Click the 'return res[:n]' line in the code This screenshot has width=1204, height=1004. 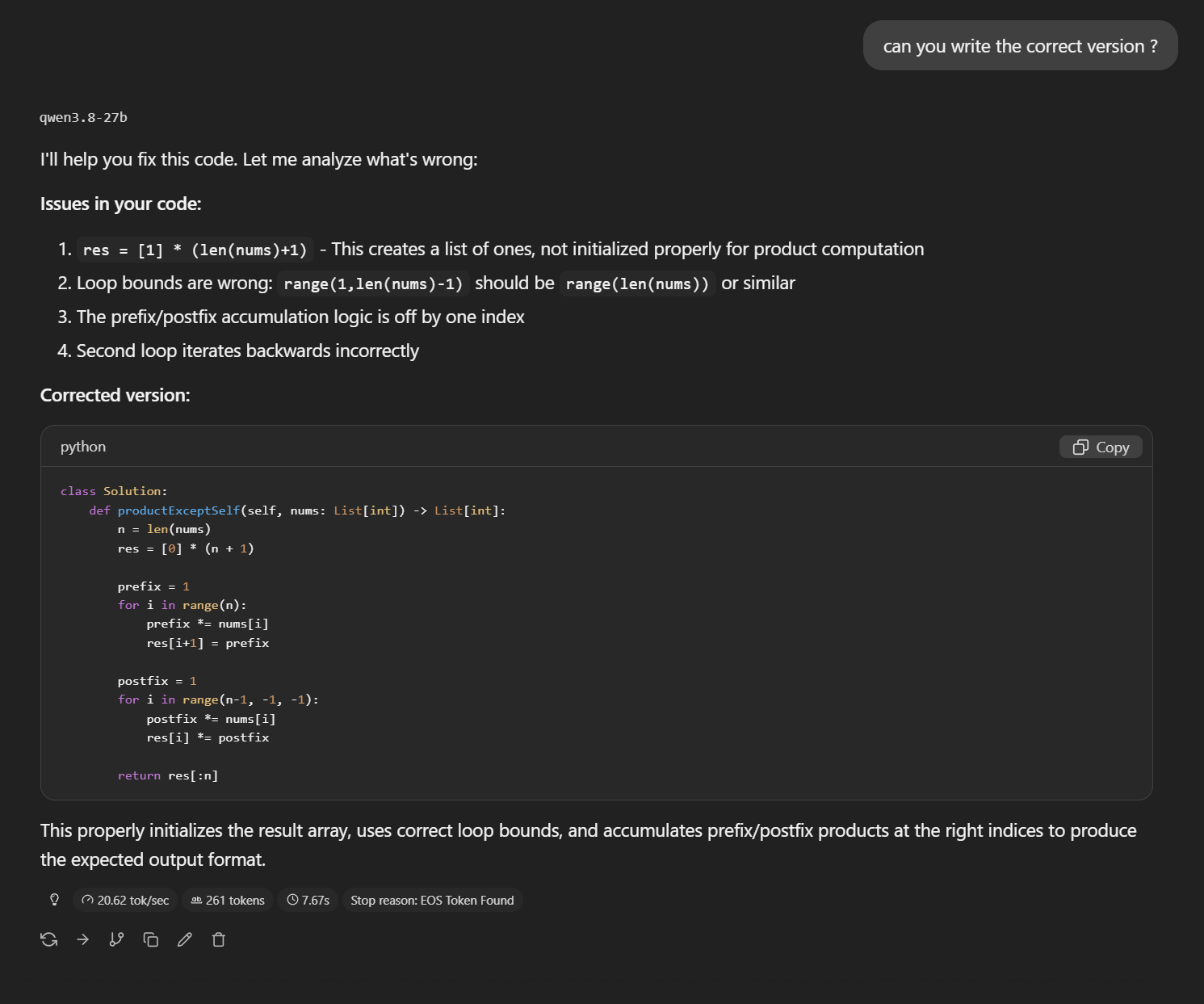tap(168, 775)
